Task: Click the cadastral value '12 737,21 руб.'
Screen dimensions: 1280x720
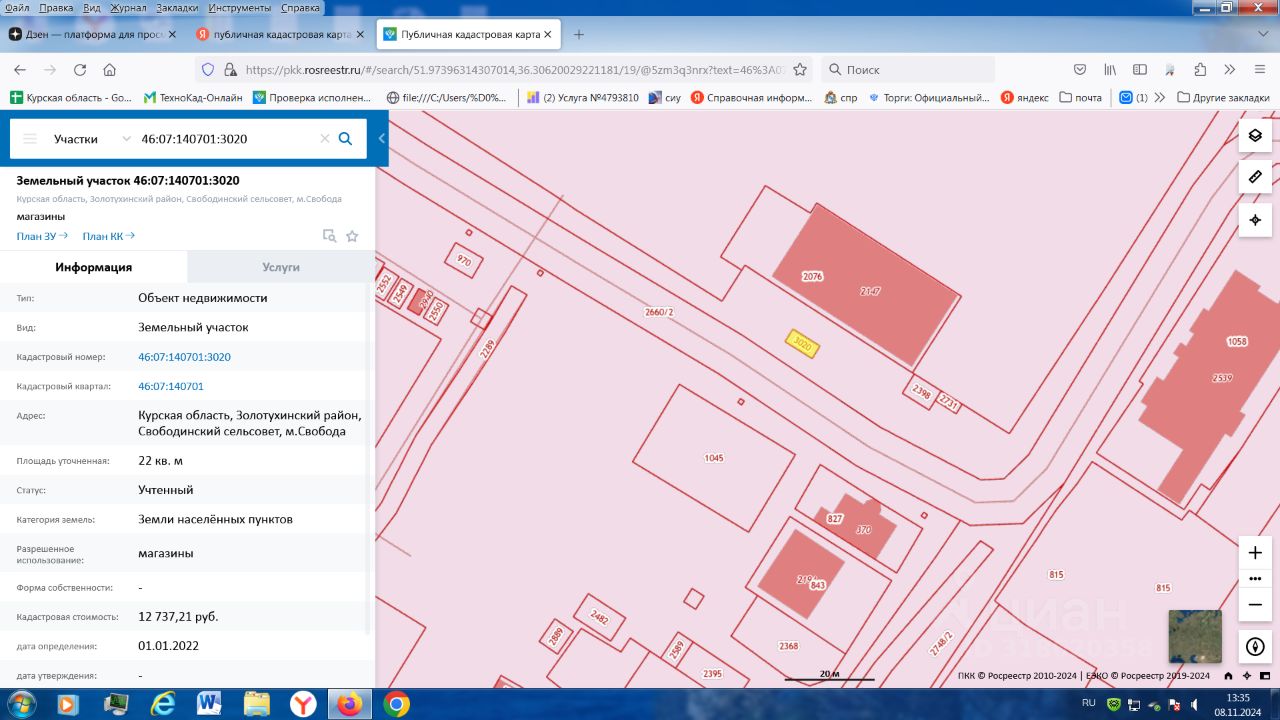Action: tap(178, 617)
